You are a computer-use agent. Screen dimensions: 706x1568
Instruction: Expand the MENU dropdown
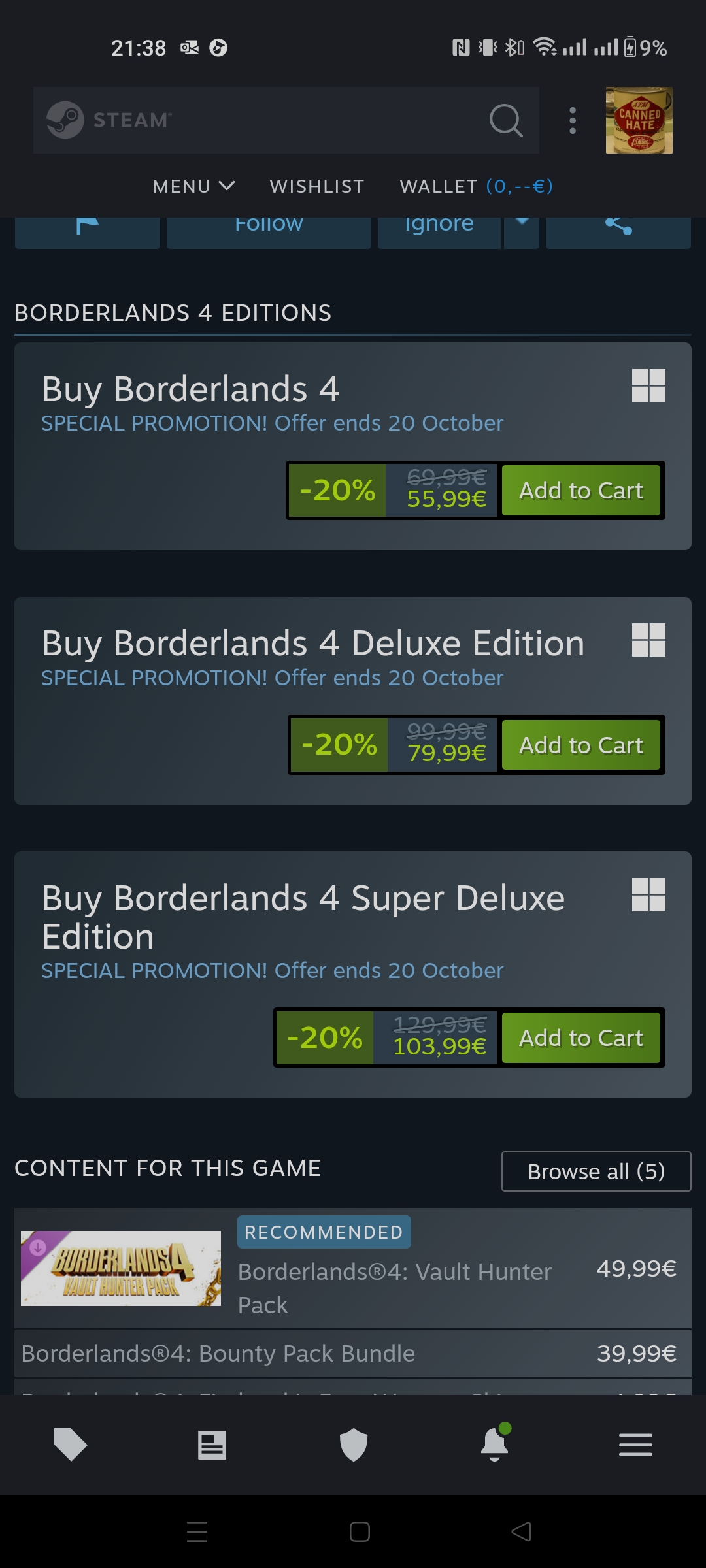coord(193,187)
